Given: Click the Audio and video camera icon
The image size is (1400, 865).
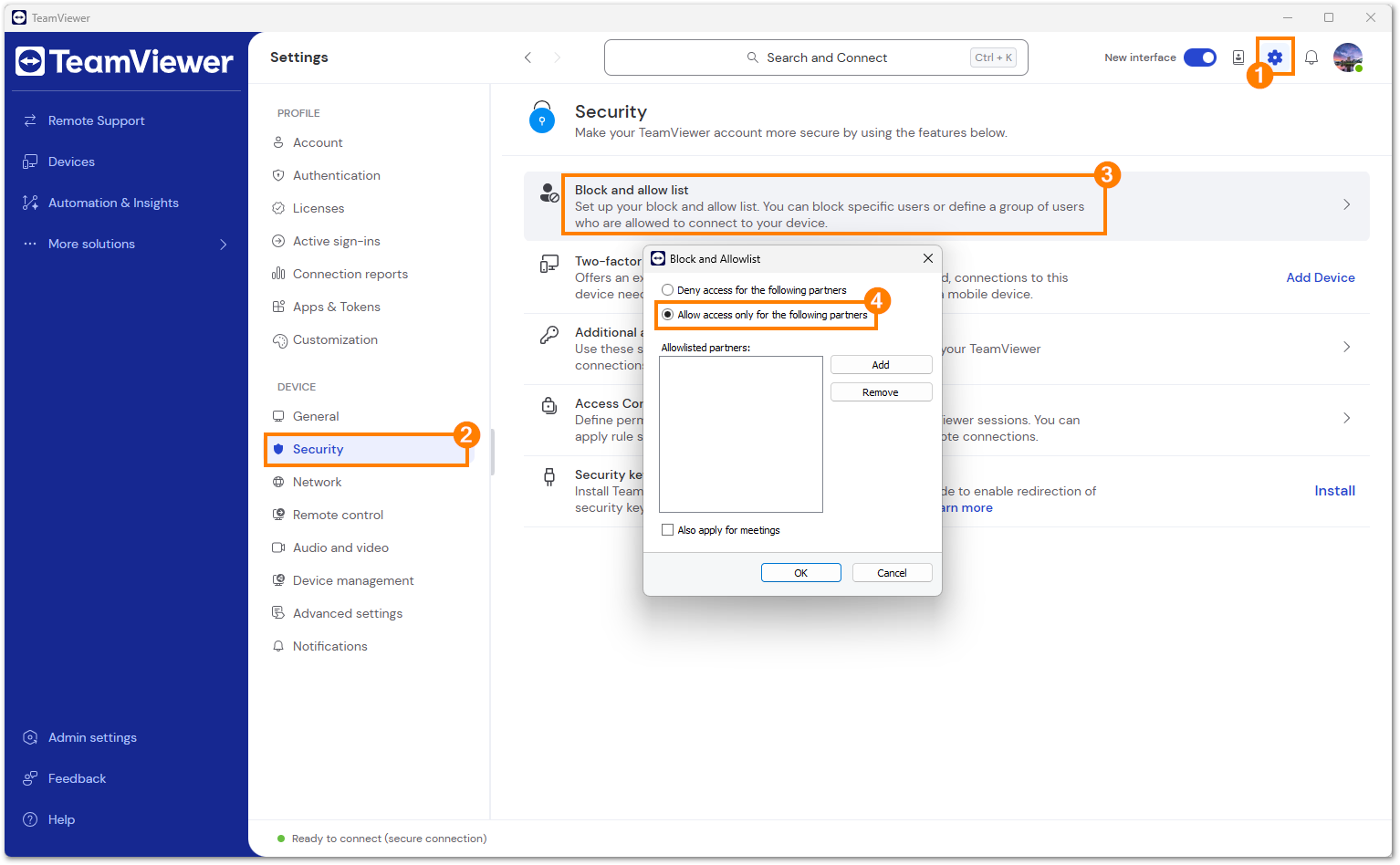Looking at the screenshot, I should tap(278, 547).
